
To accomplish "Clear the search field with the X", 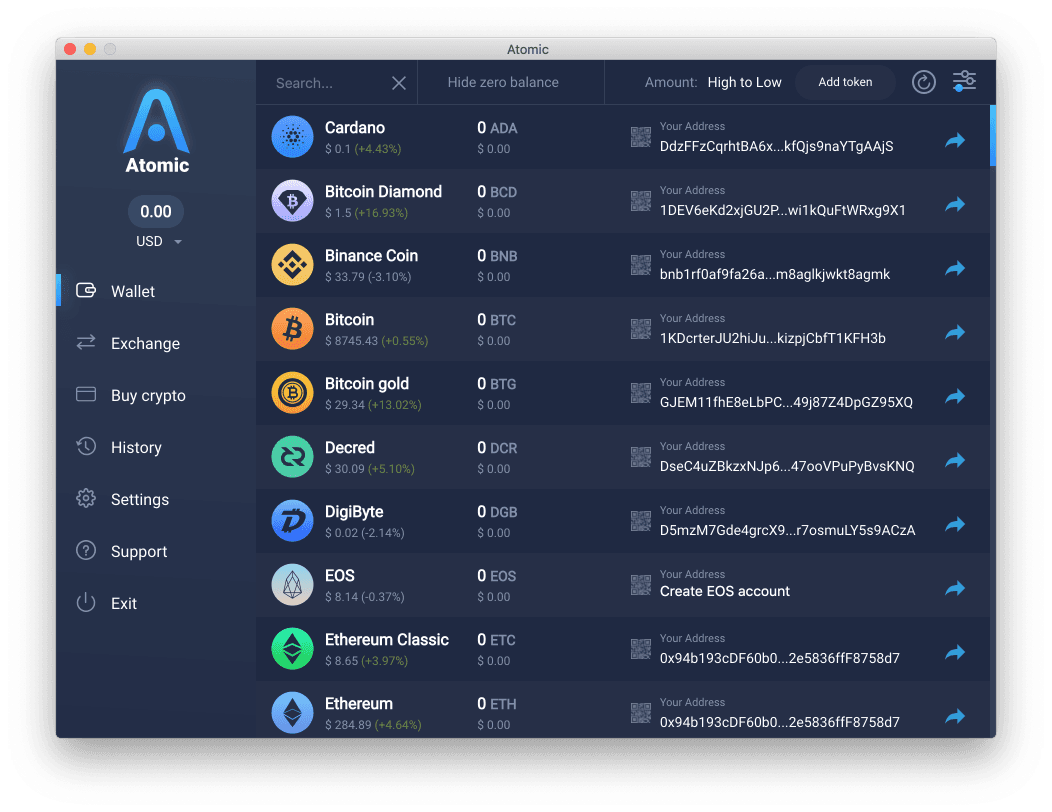I will pyautogui.click(x=399, y=83).
